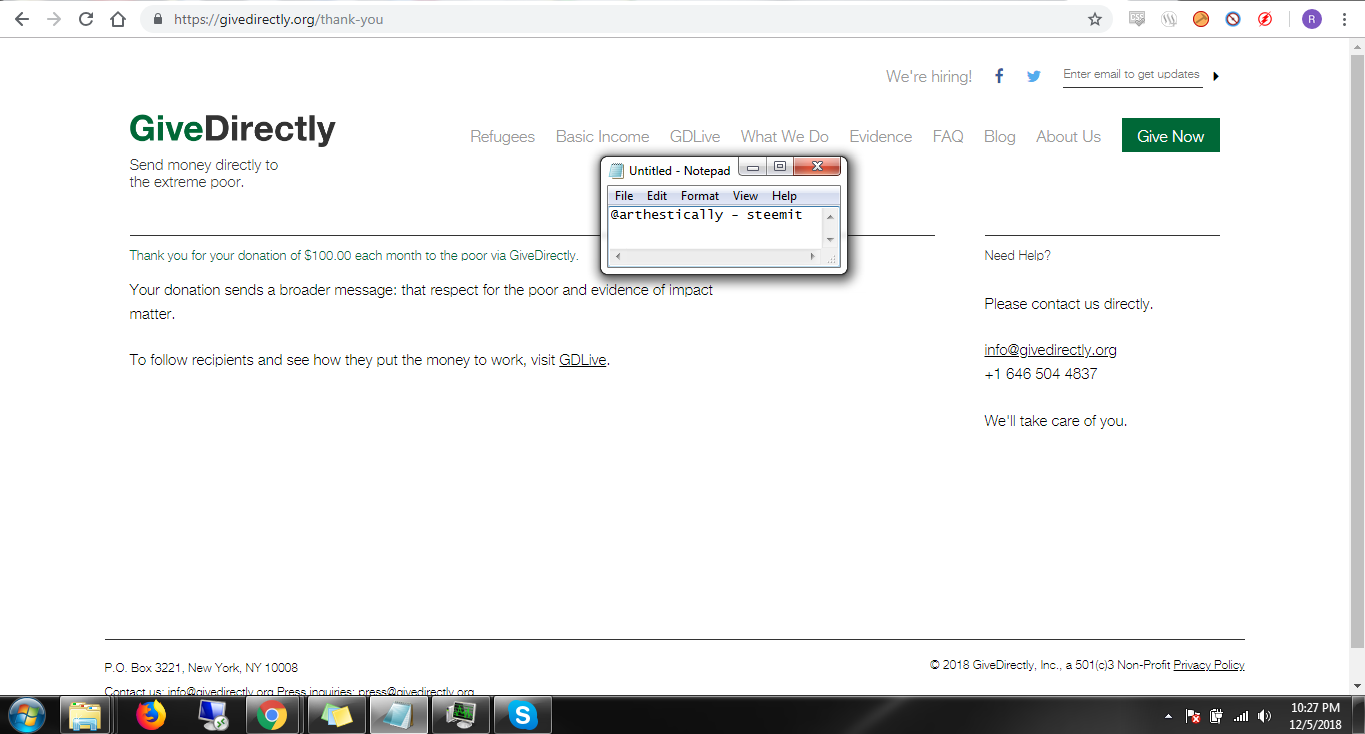This screenshot has width=1365, height=734.
Task: Open Notepad's Edit menu
Action: (x=657, y=196)
